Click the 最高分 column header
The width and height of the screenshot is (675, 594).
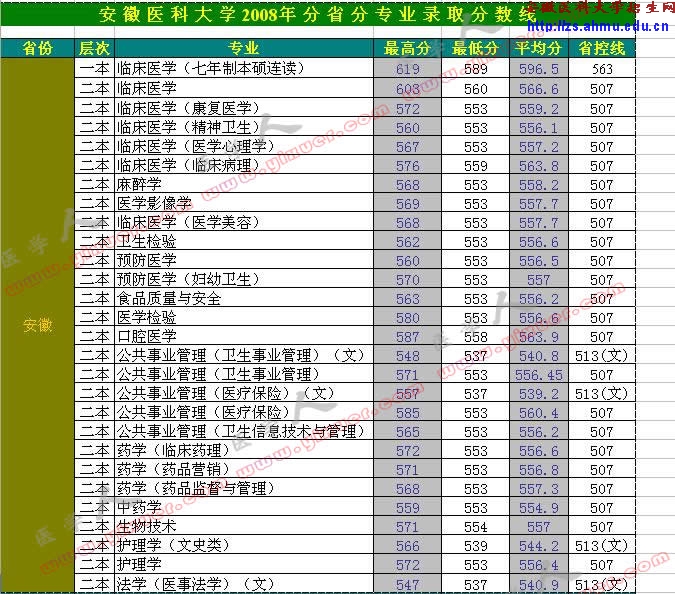click(407, 48)
